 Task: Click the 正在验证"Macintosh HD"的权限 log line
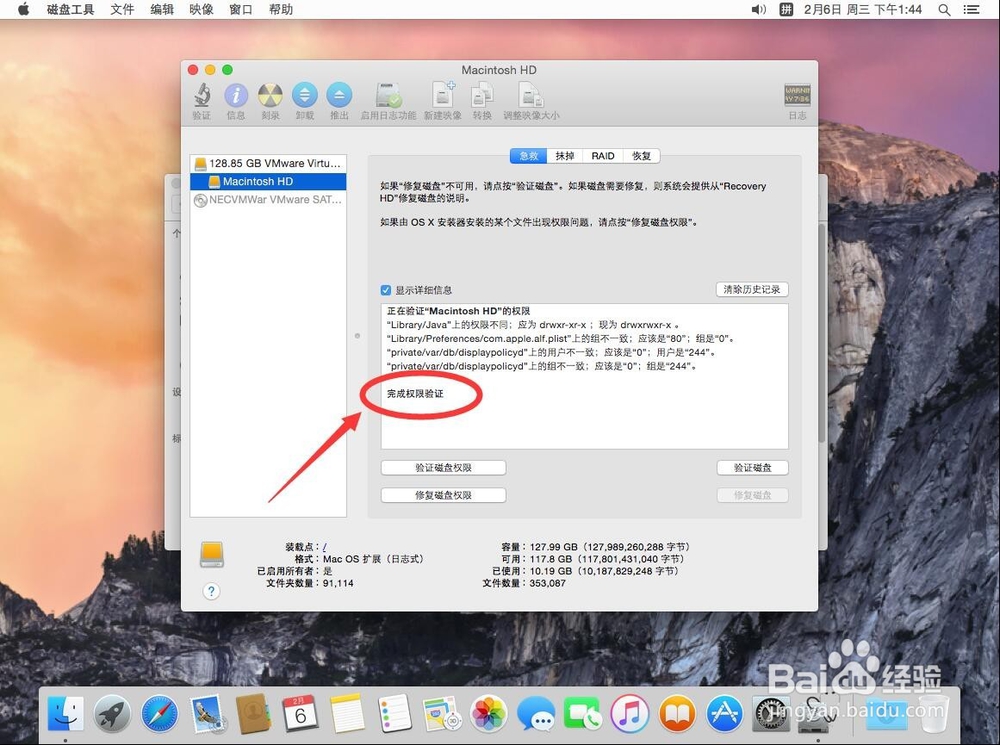click(x=459, y=311)
